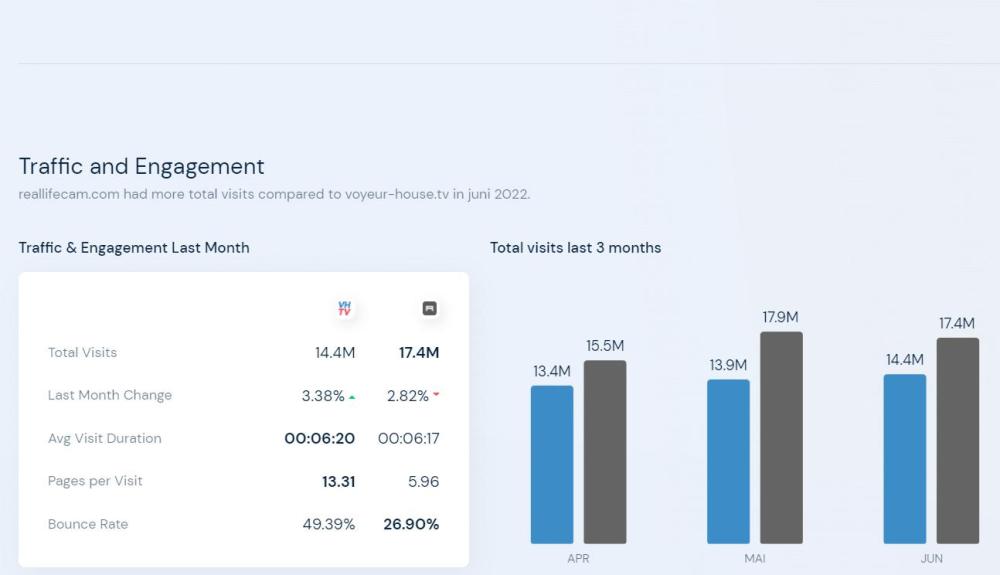The height and width of the screenshot is (575, 1000).
Task: Click the 26.90% bounce rate value
Action: (x=411, y=524)
